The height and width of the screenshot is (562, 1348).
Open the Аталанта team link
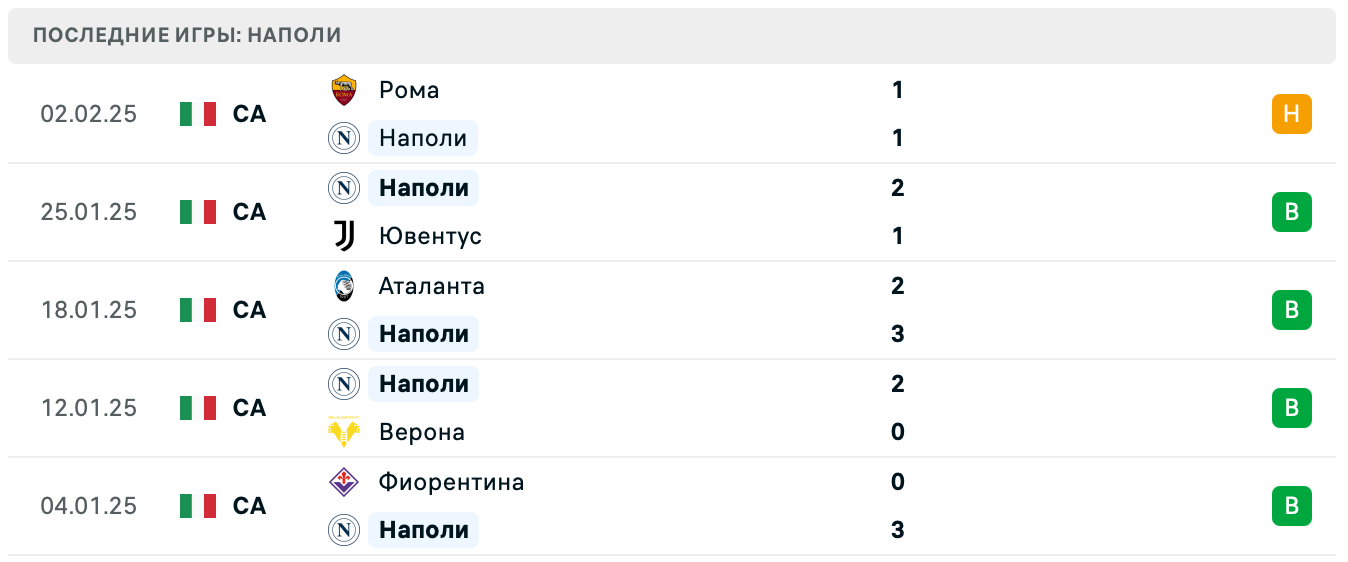pos(432,286)
